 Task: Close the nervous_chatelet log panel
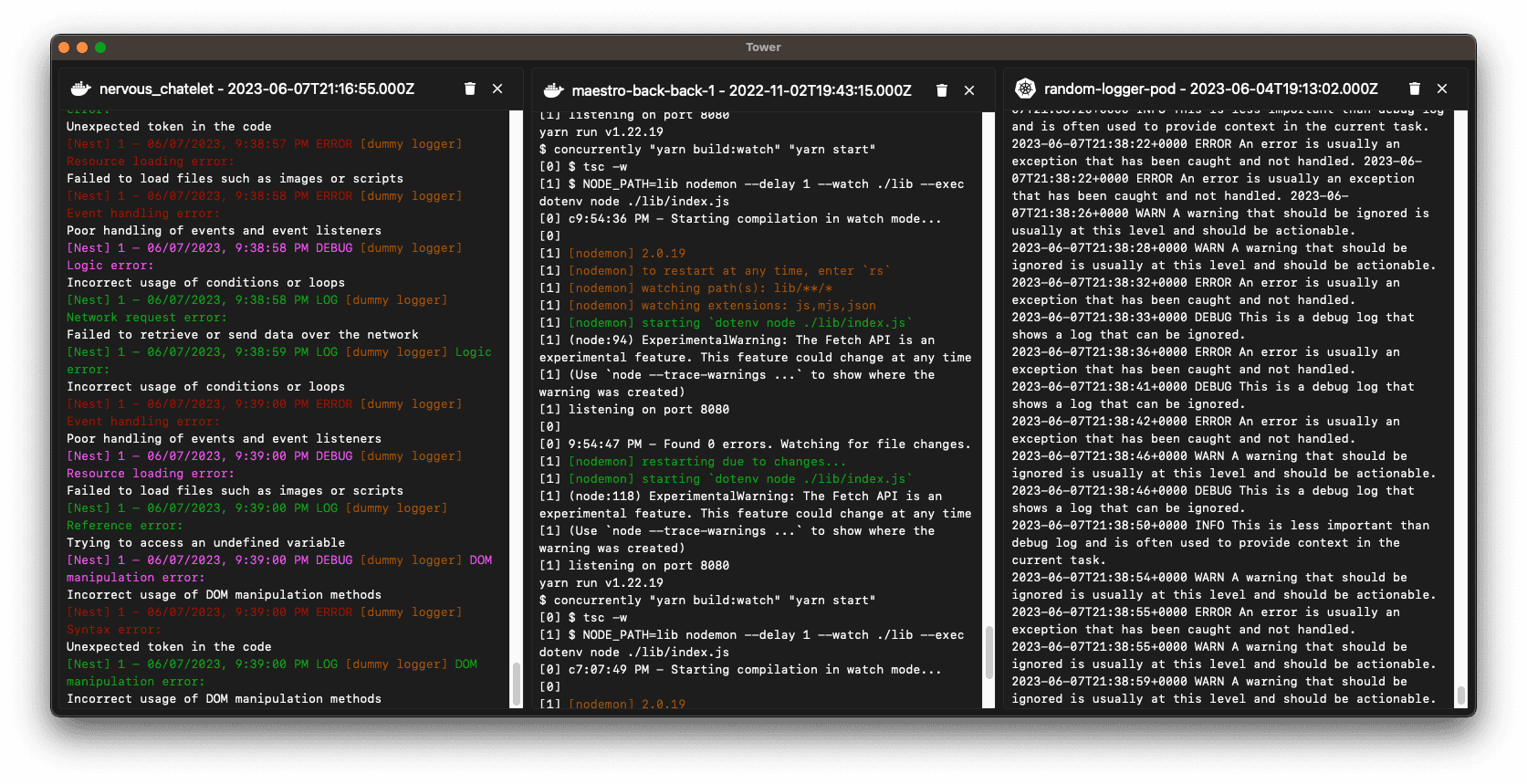point(497,89)
